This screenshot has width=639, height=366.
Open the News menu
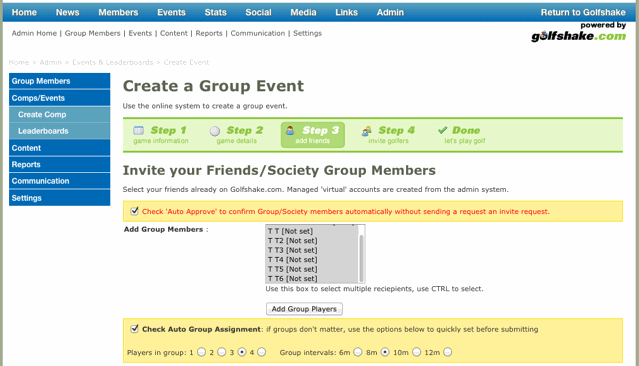[x=68, y=12]
